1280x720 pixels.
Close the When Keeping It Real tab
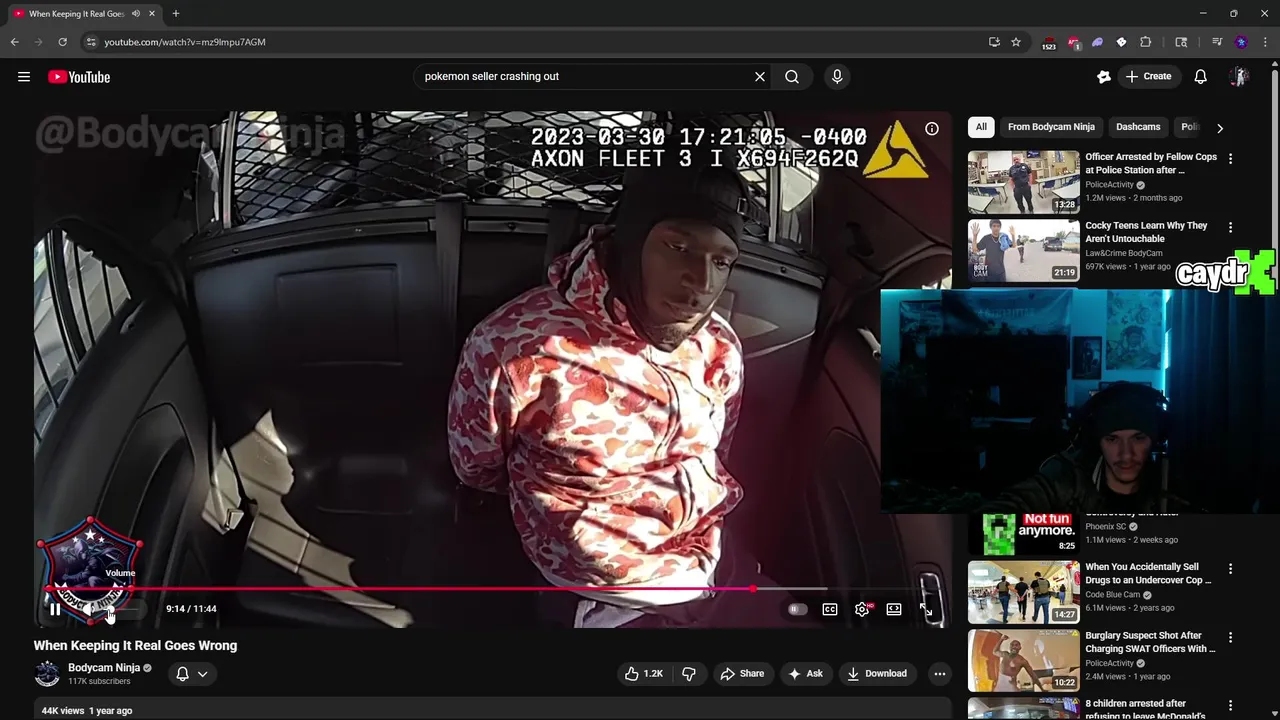[151, 14]
